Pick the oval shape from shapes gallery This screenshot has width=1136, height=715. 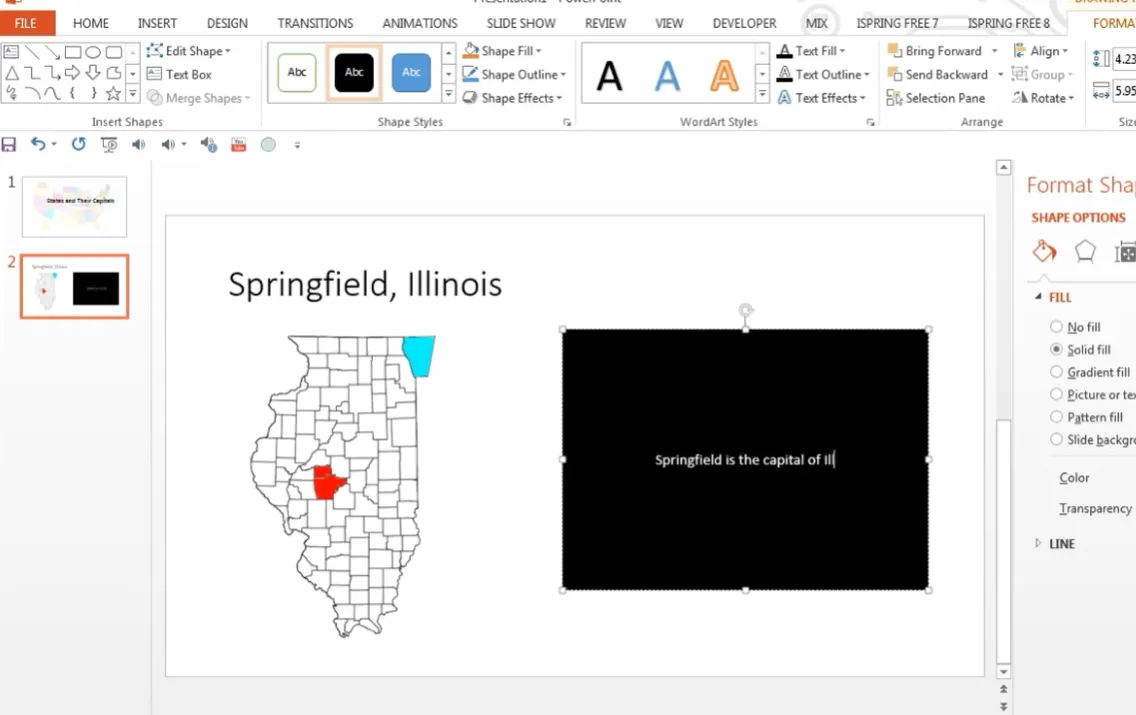pyautogui.click(x=93, y=52)
